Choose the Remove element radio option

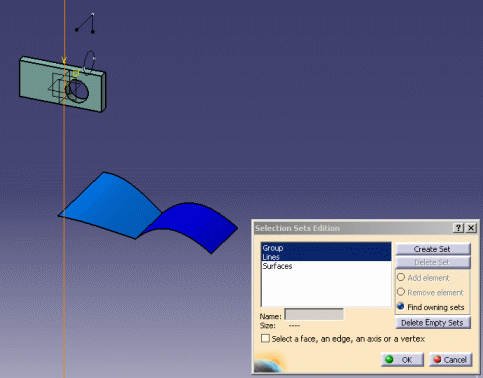pyautogui.click(x=401, y=292)
